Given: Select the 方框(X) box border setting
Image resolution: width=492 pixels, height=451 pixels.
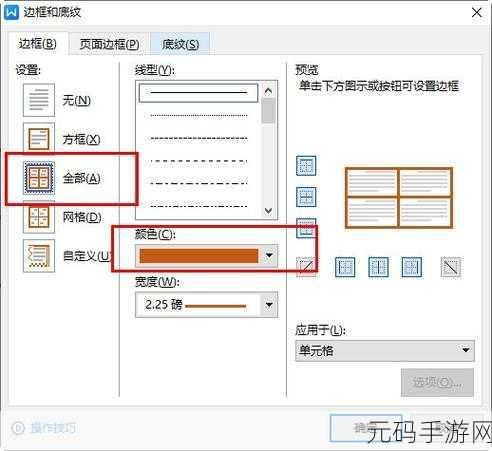Looking at the screenshot, I should coord(39,139).
